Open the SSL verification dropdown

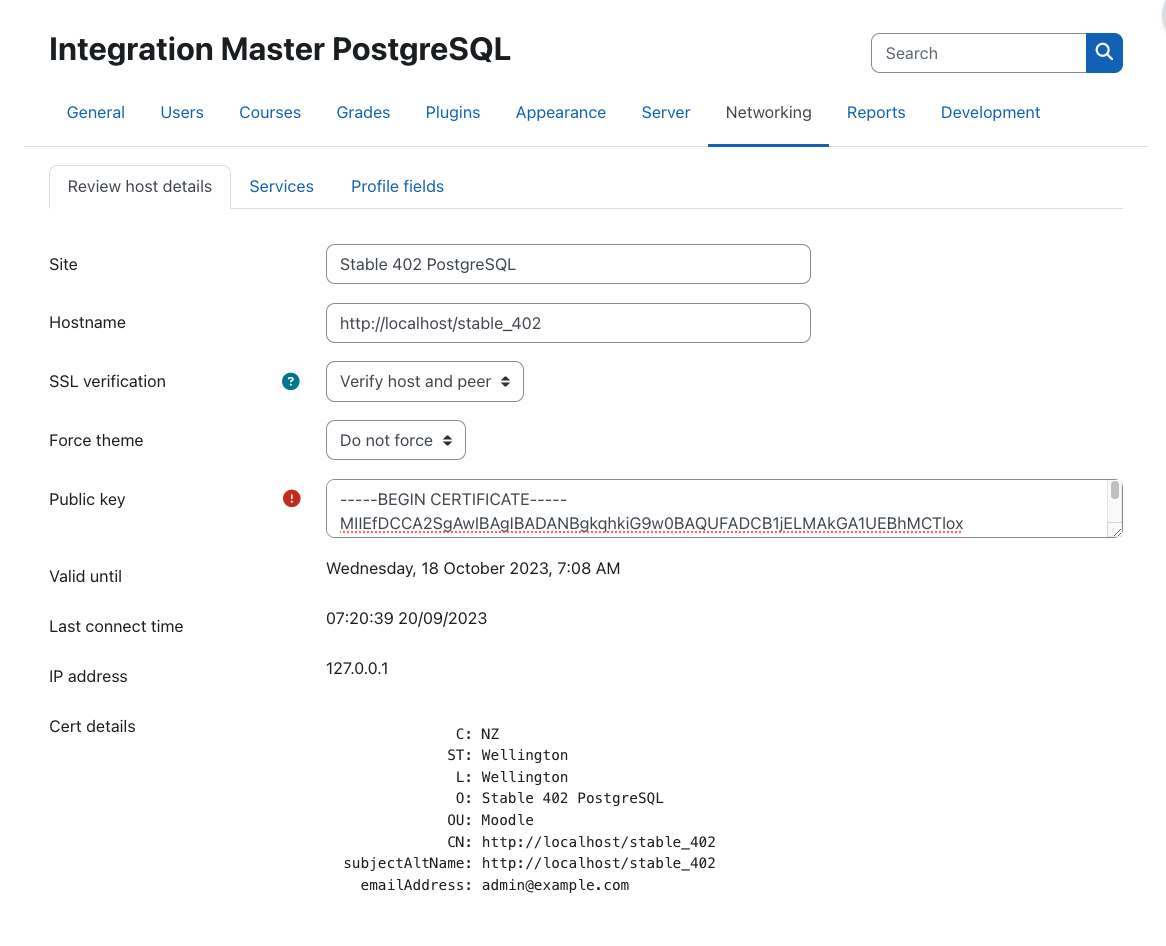tap(425, 382)
